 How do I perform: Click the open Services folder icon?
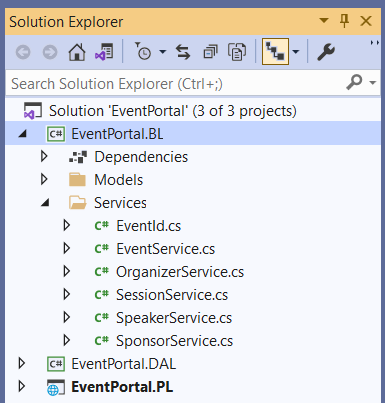[x=78, y=203]
